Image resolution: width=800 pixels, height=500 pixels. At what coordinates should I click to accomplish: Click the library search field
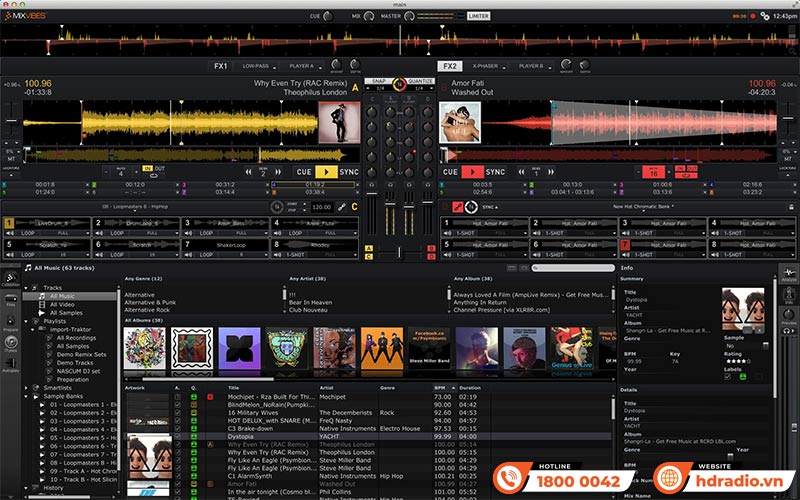[x=573, y=268]
